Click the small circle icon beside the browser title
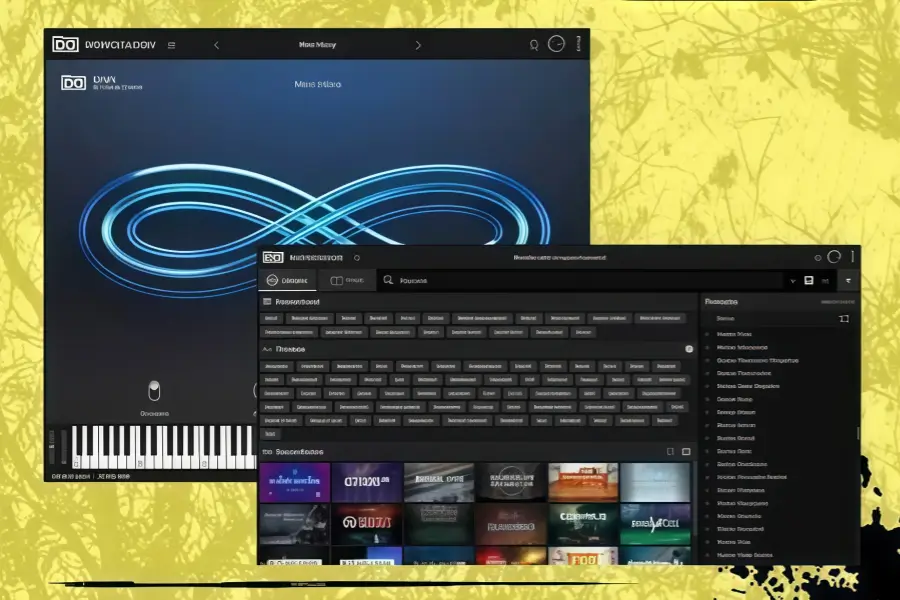 point(357,258)
